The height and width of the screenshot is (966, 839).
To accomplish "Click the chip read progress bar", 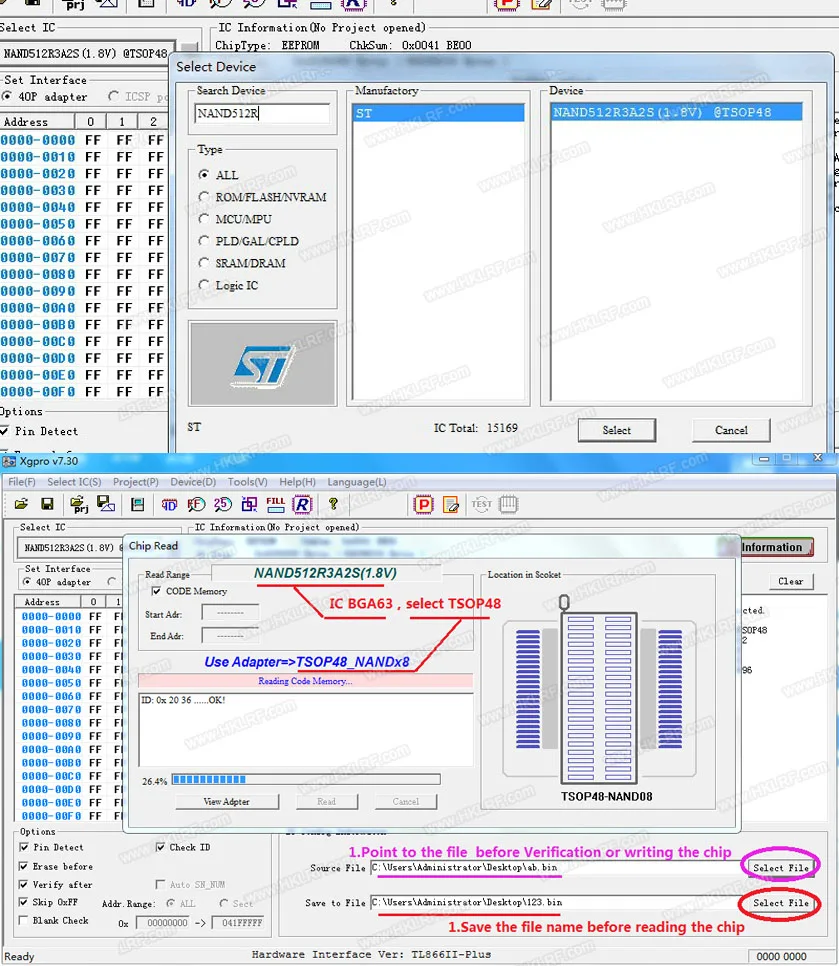I will 306,779.
